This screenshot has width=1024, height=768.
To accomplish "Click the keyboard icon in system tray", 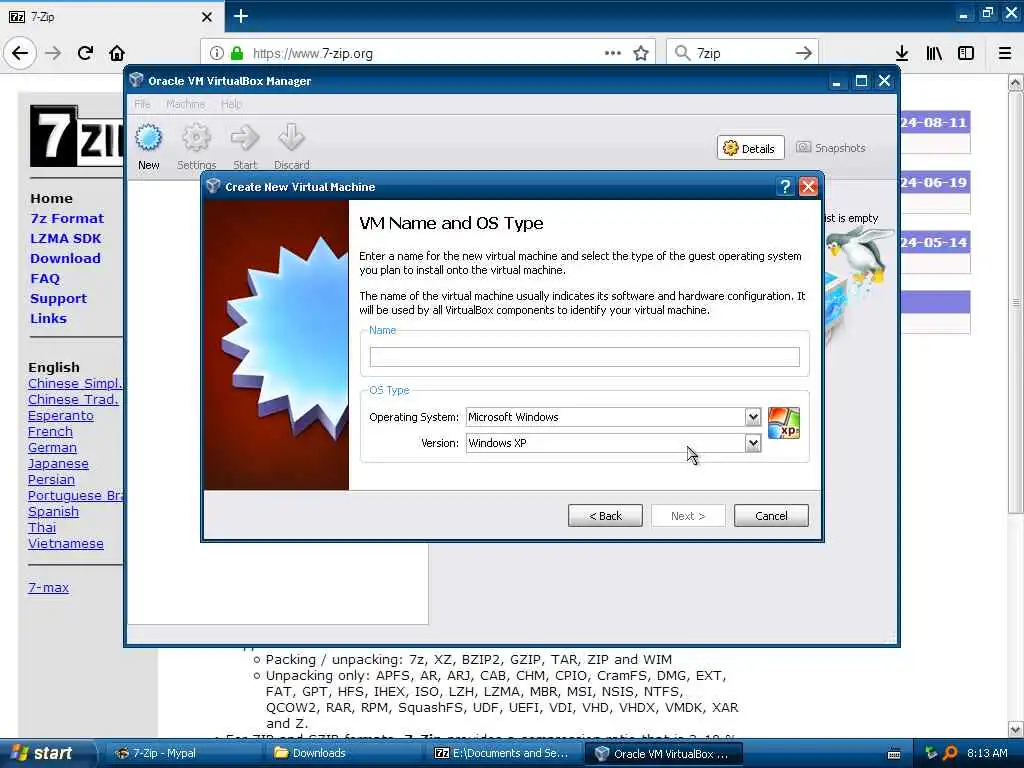I will tap(894, 754).
